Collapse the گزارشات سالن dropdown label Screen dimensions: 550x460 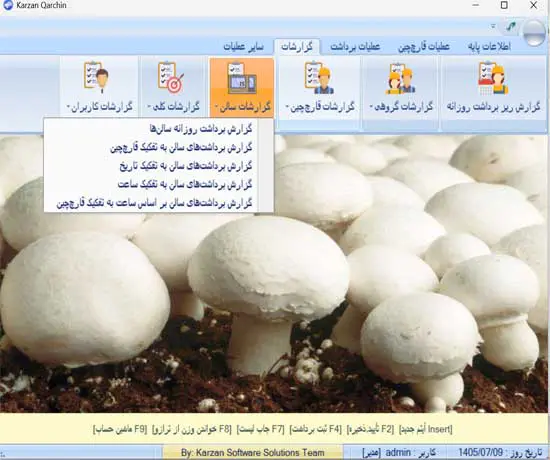tap(243, 107)
